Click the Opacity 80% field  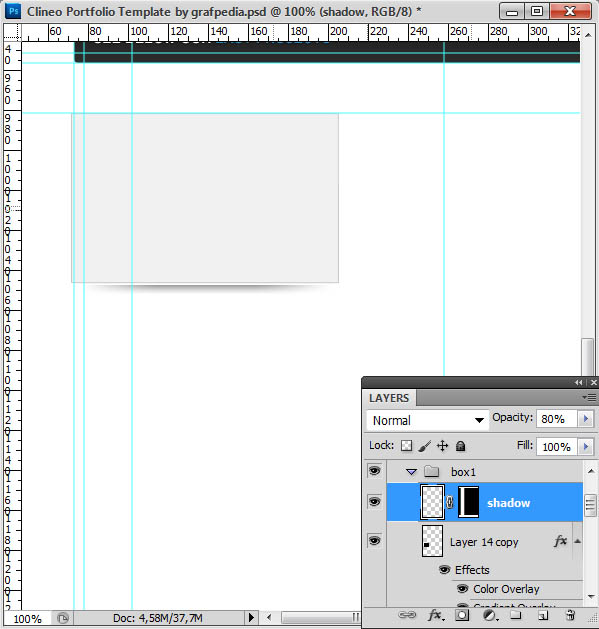point(557,419)
